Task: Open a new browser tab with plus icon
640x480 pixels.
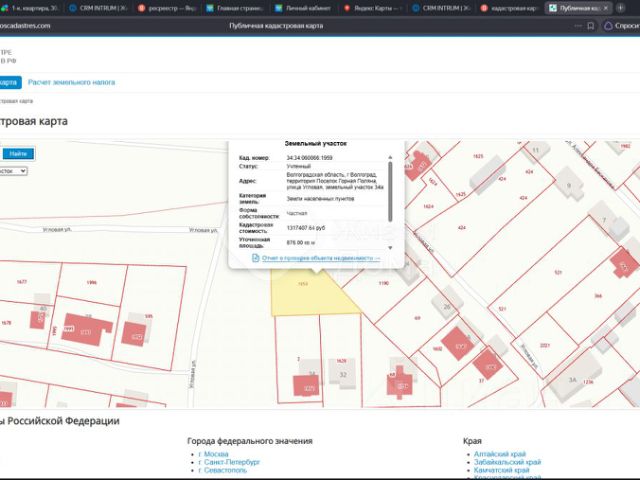Action: point(620,8)
